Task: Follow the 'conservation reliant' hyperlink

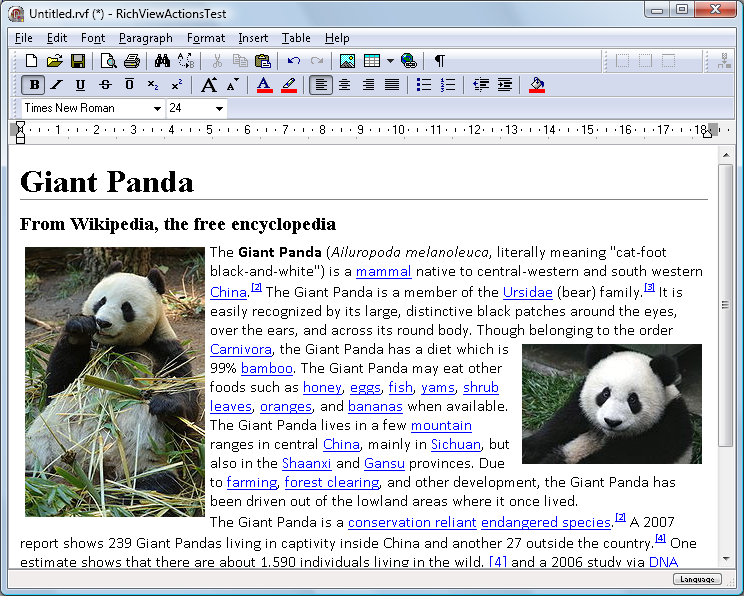Action: 412,522
